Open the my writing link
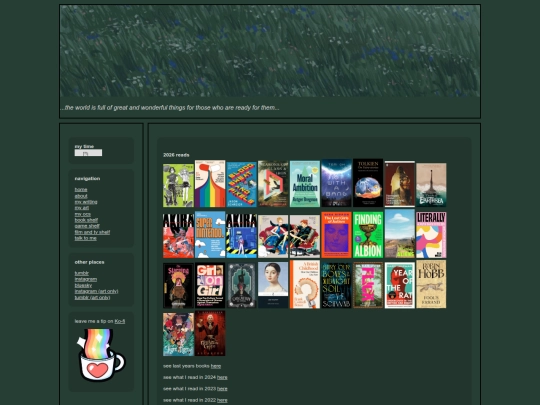The image size is (540, 405). click(86, 202)
